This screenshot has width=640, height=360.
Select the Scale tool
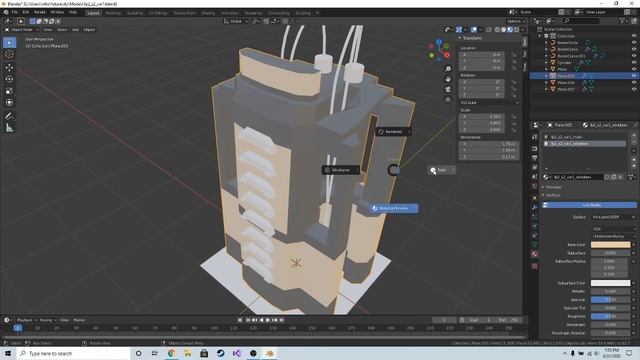point(9,91)
